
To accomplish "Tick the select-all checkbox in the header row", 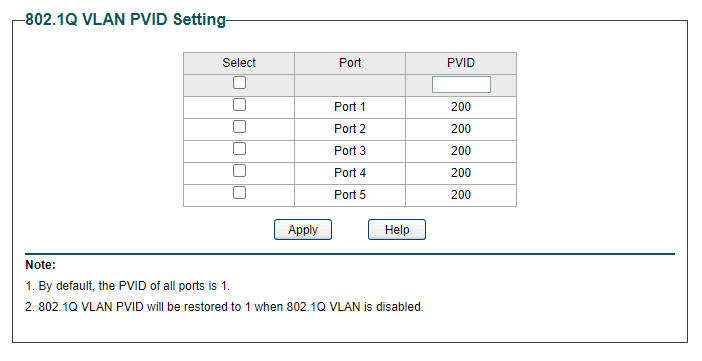I will tap(240, 83).
